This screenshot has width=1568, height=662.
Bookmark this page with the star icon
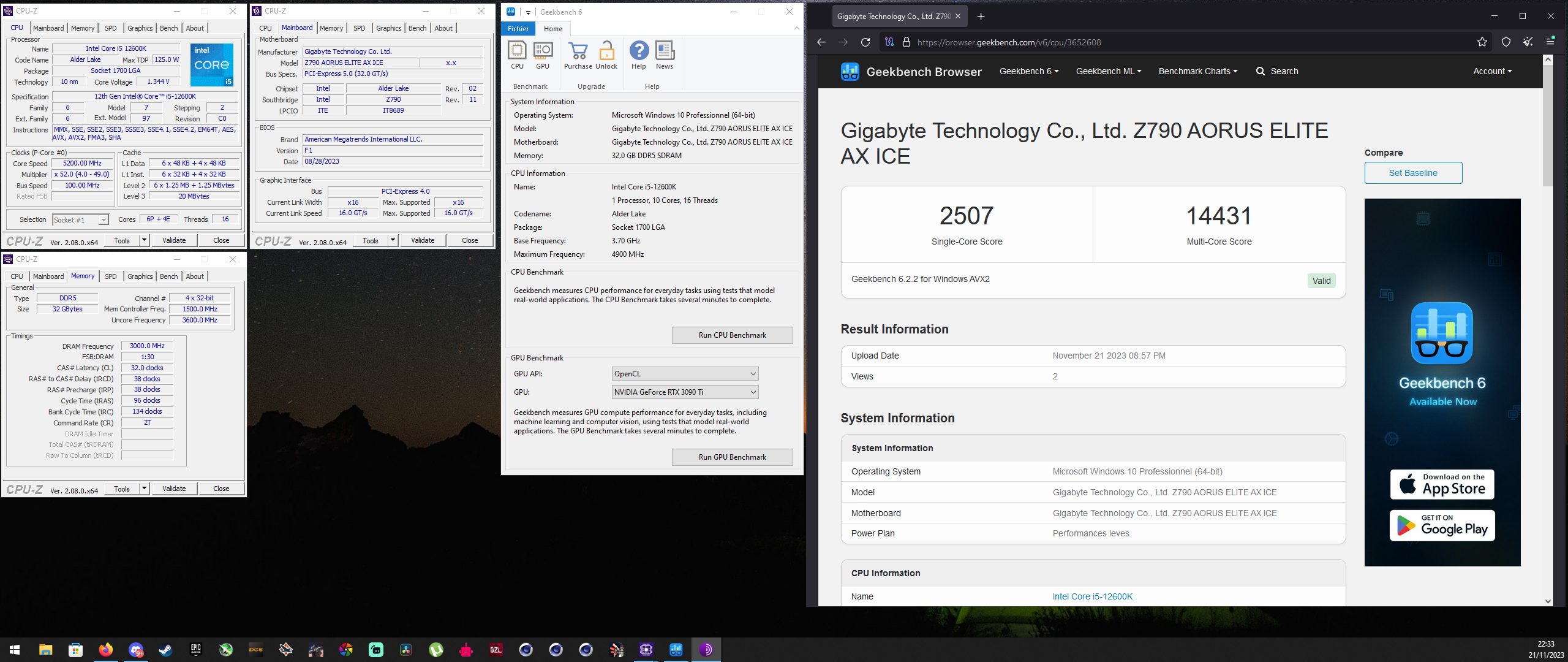click(x=1482, y=42)
